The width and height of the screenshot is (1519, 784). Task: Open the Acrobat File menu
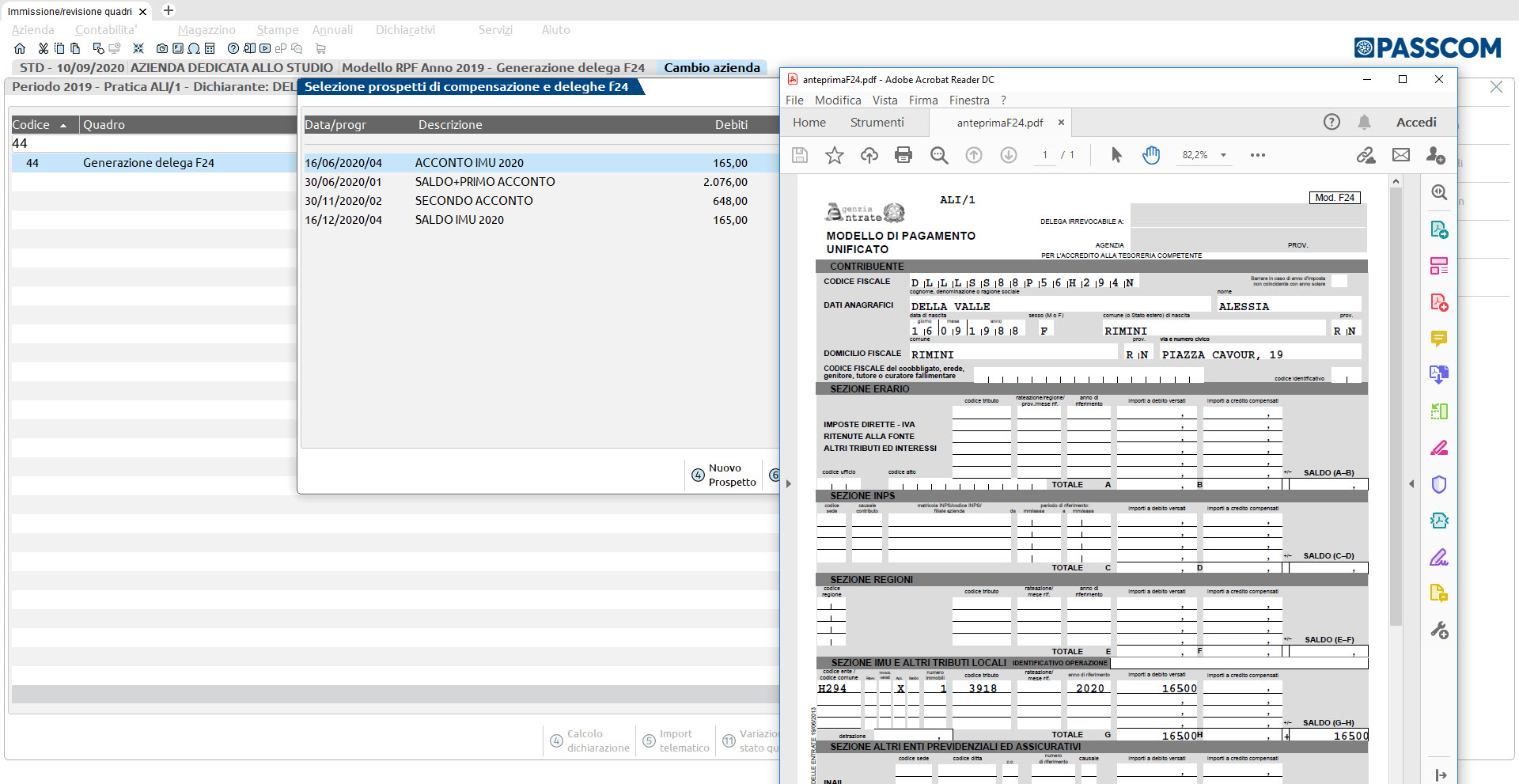tap(794, 100)
